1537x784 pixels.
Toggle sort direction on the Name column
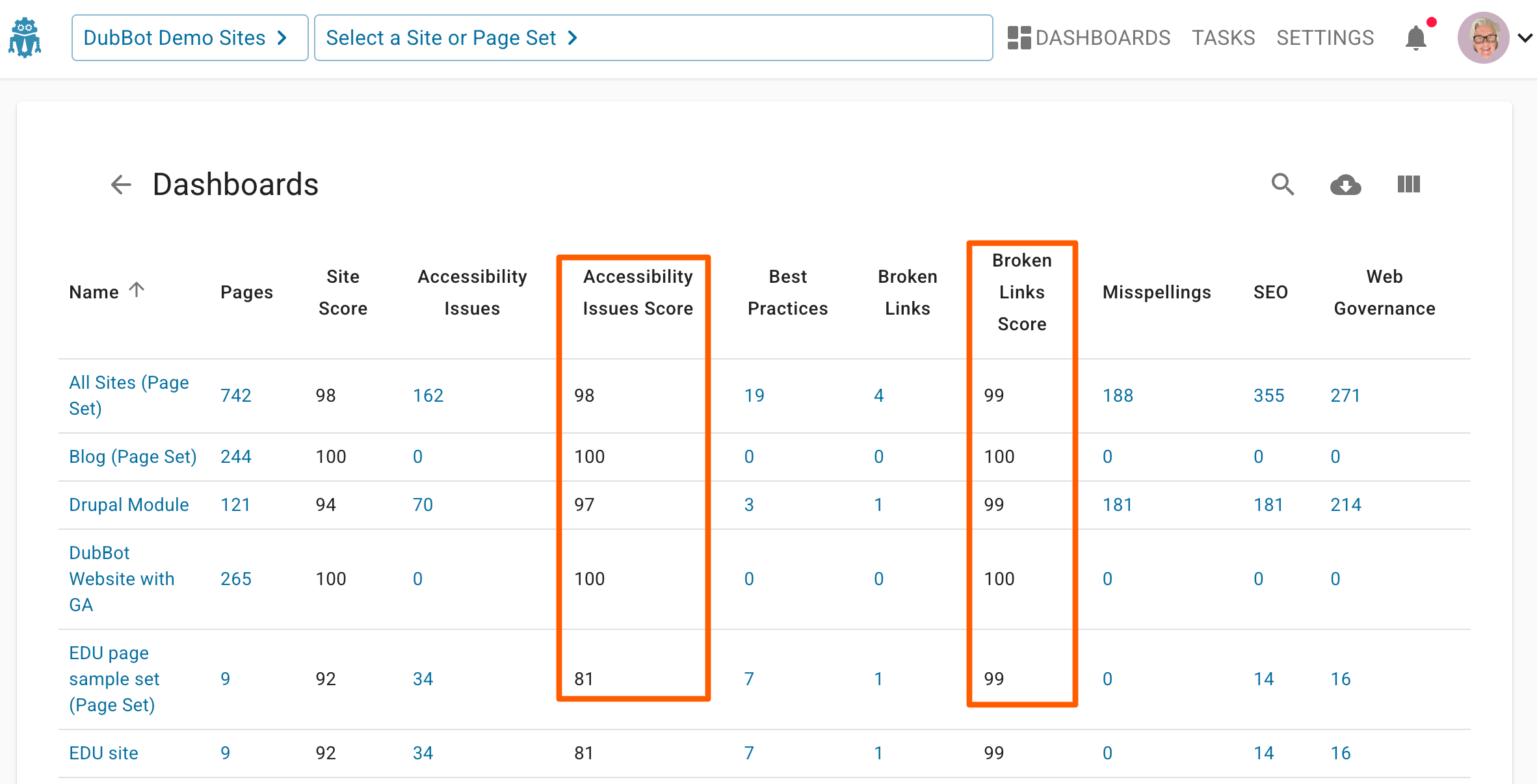137,291
